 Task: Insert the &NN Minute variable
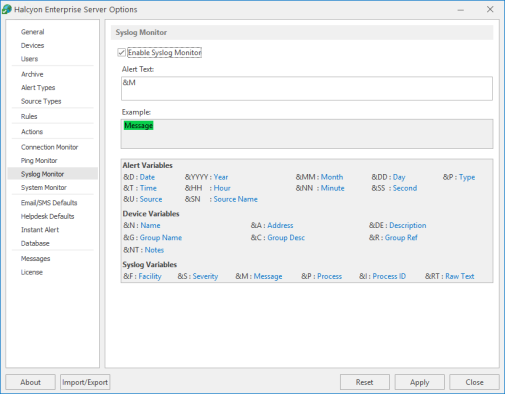pyautogui.click(x=332, y=188)
